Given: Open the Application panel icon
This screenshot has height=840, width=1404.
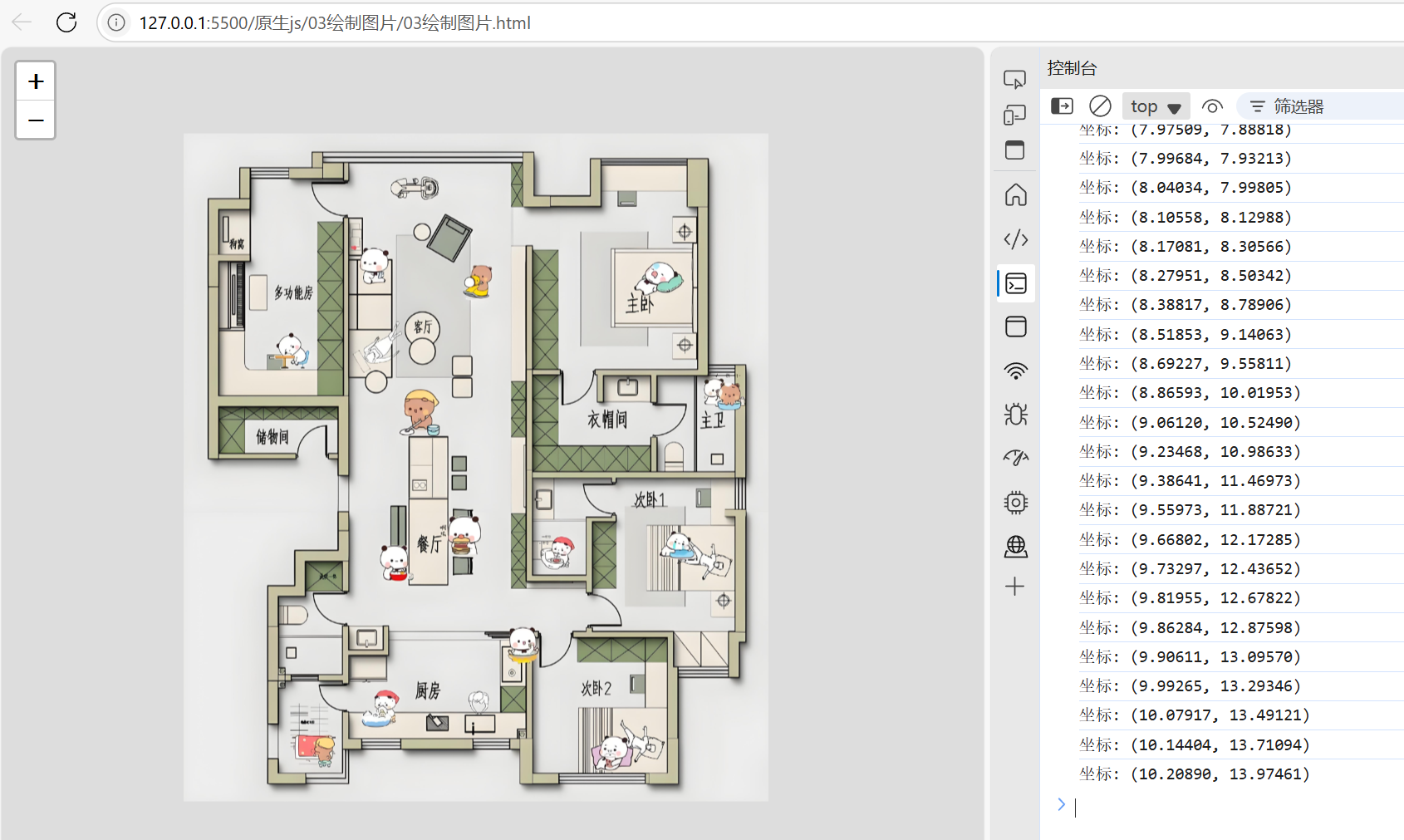Looking at the screenshot, I should 1015,546.
